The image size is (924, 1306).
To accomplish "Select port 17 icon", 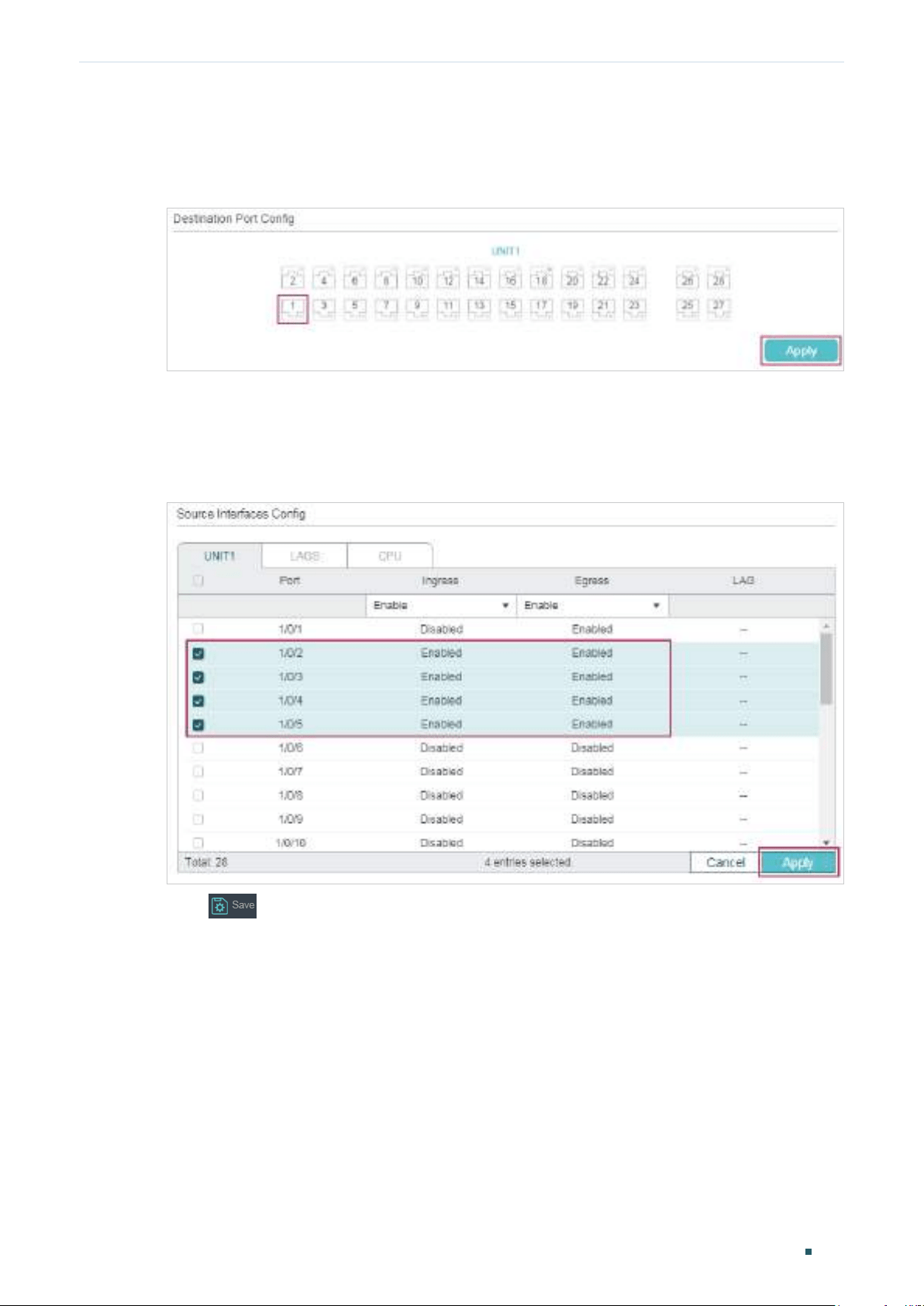I will tap(541, 308).
